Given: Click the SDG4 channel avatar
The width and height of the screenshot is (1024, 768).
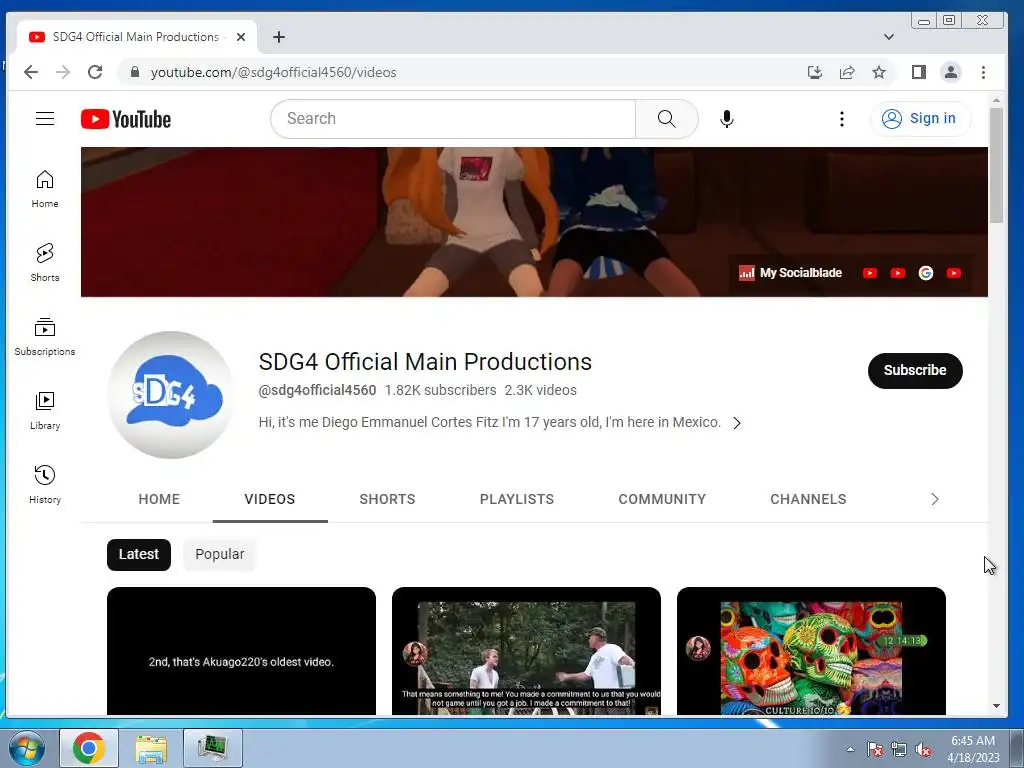Looking at the screenshot, I should point(170,394).
